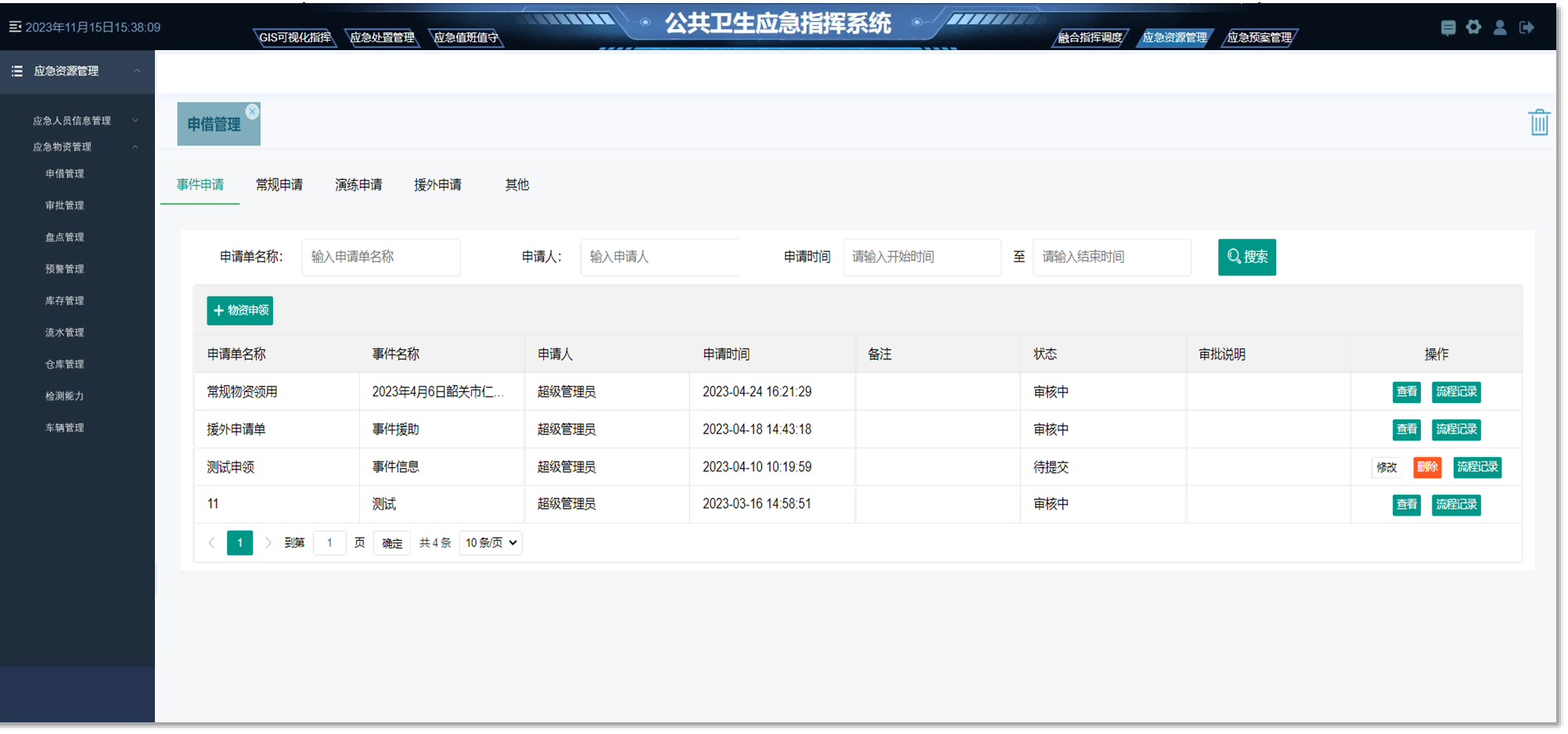Click the page number jump input

(329, 543)
